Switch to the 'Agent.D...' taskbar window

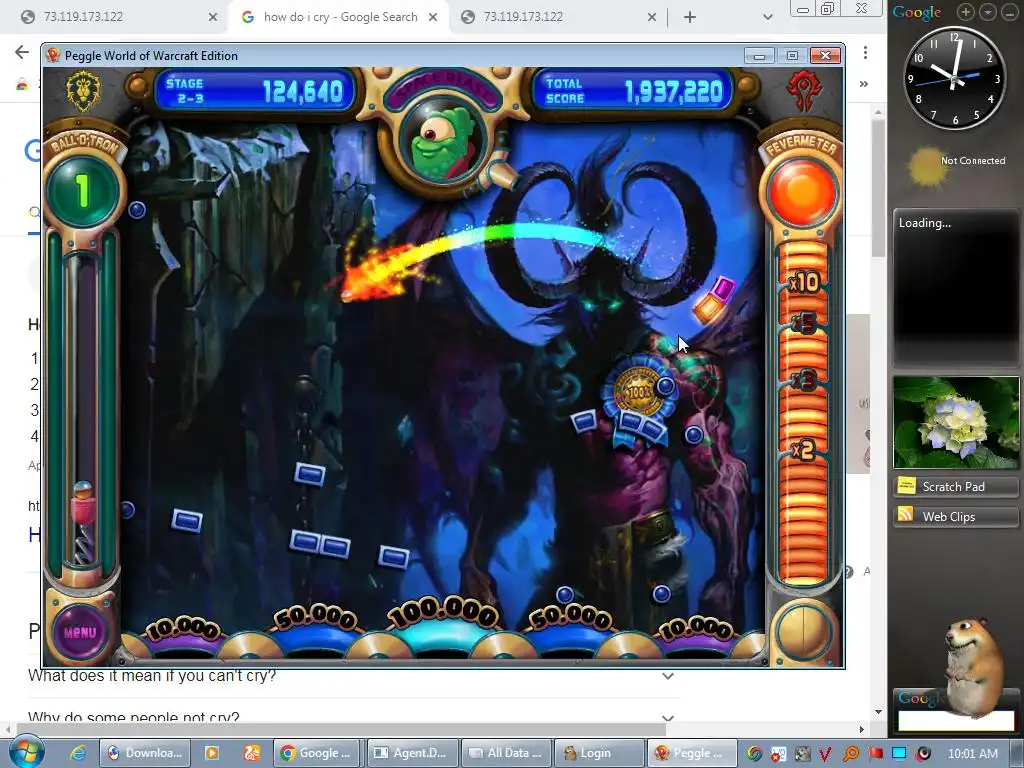(x=412, y=753)
